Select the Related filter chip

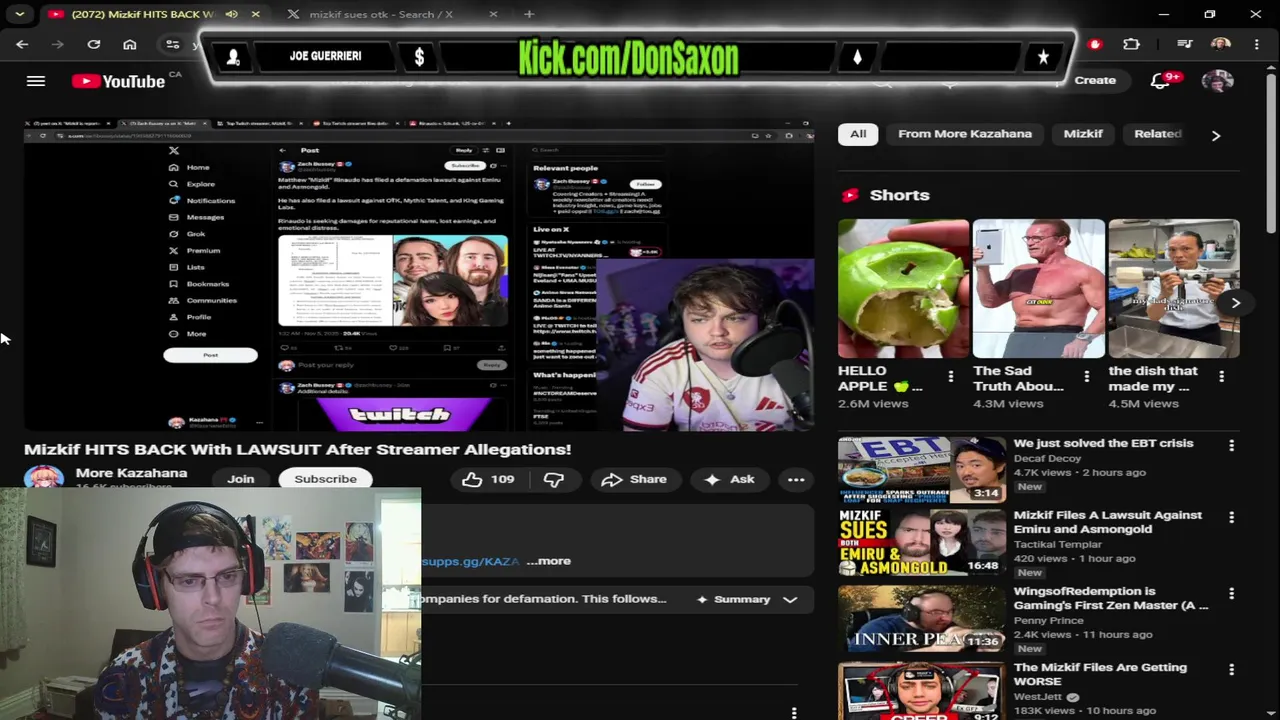1157,134
